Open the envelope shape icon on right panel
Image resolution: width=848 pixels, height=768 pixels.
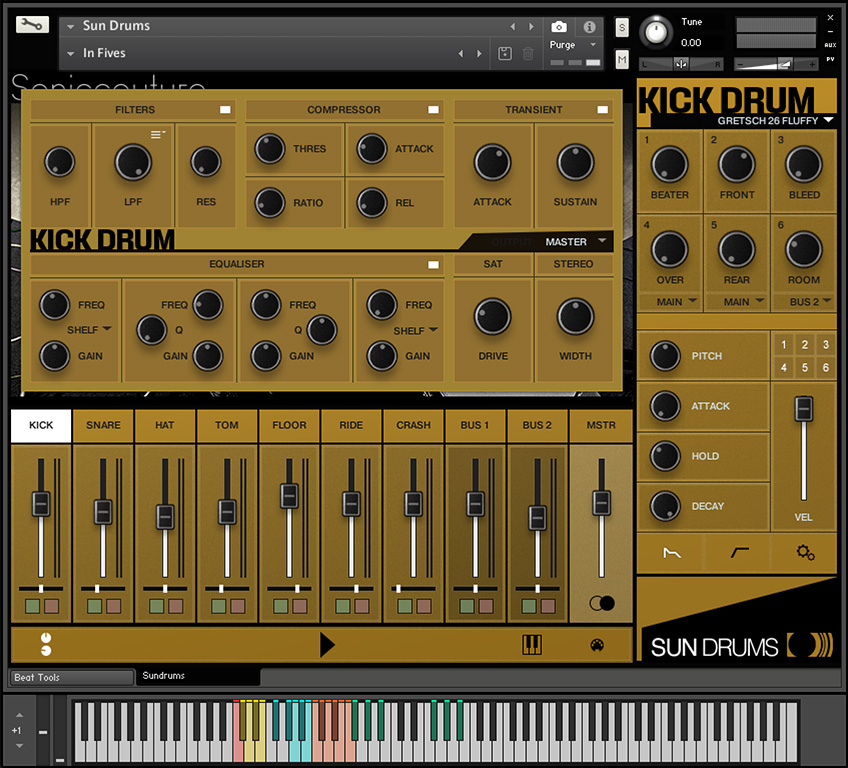click(672, 553)
